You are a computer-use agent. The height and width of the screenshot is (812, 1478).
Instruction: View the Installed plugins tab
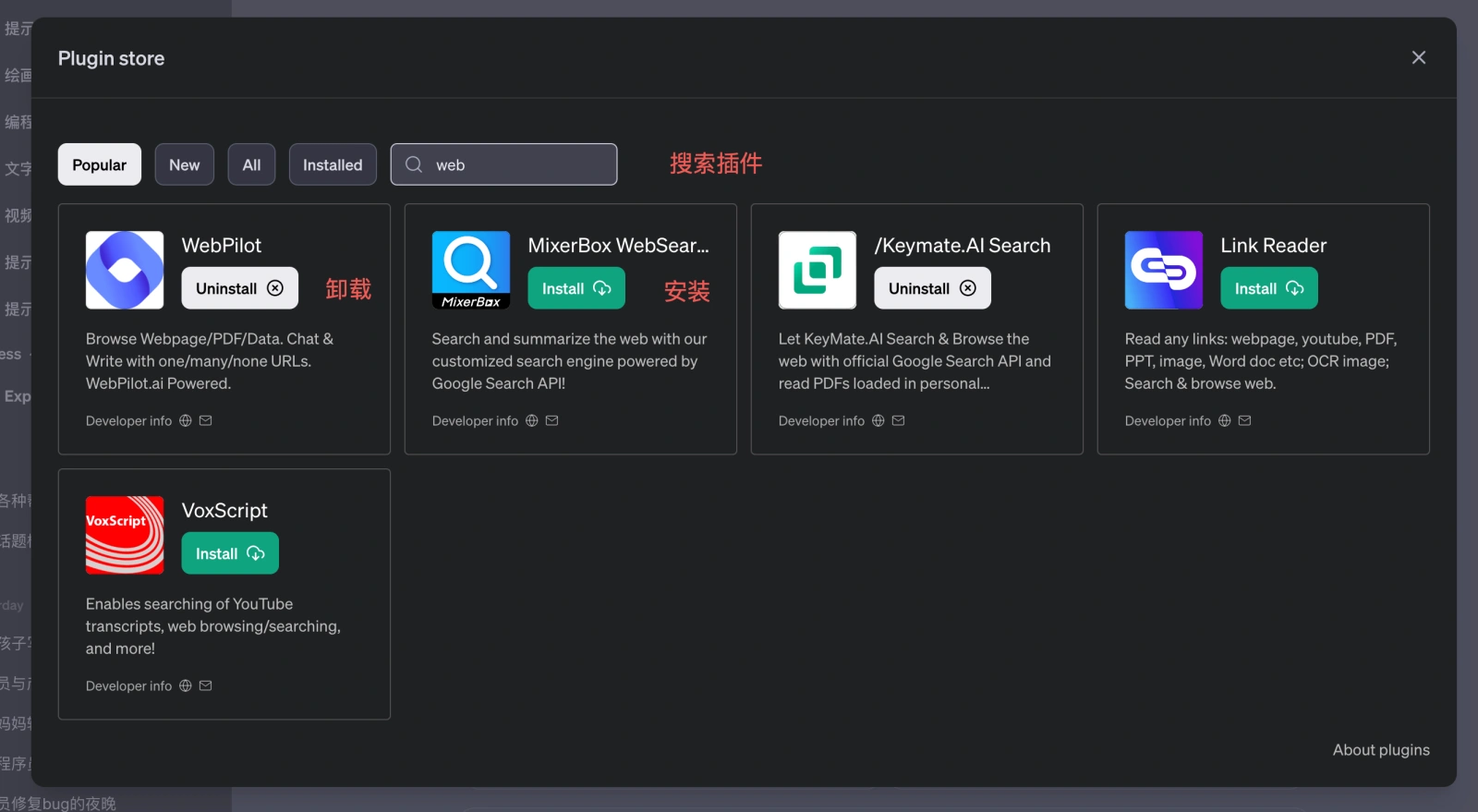(x=333, y=164)
